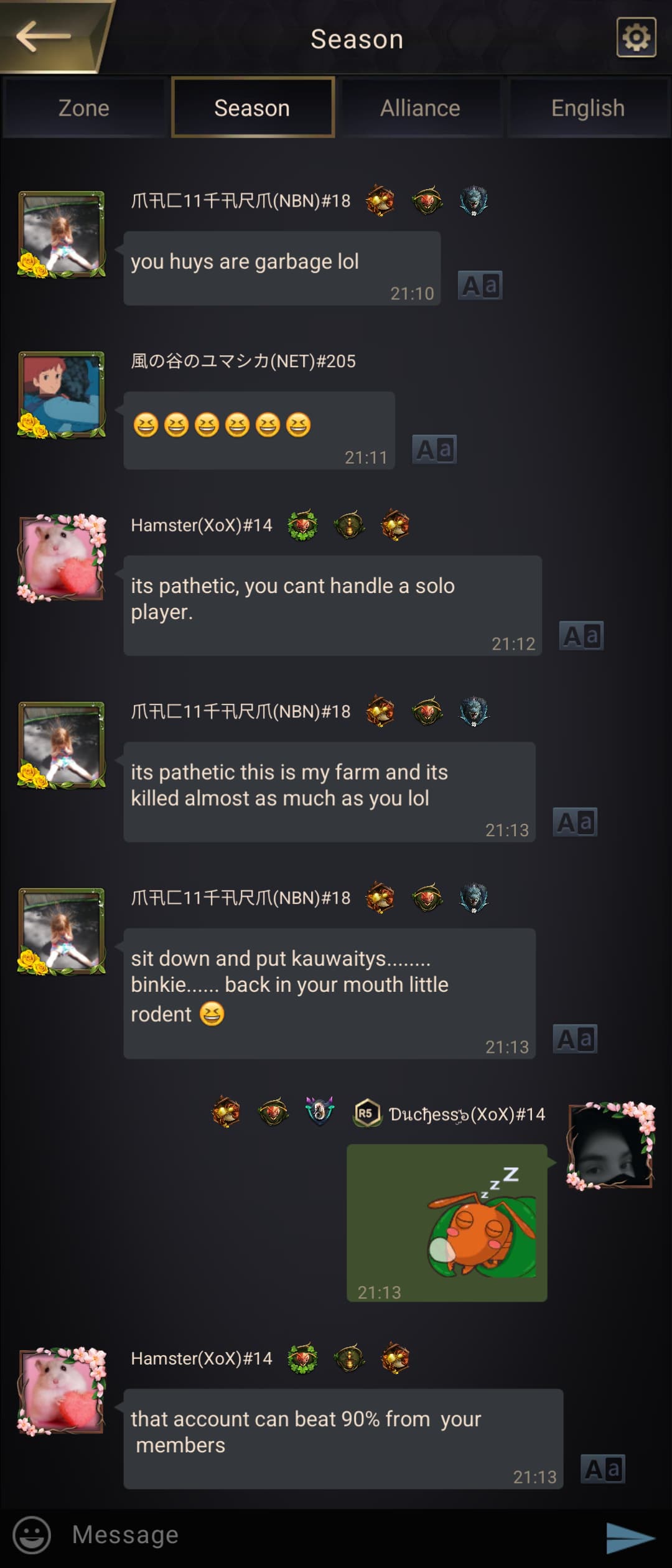Open the sleeping ant sticker

[x=447, y=1223]
